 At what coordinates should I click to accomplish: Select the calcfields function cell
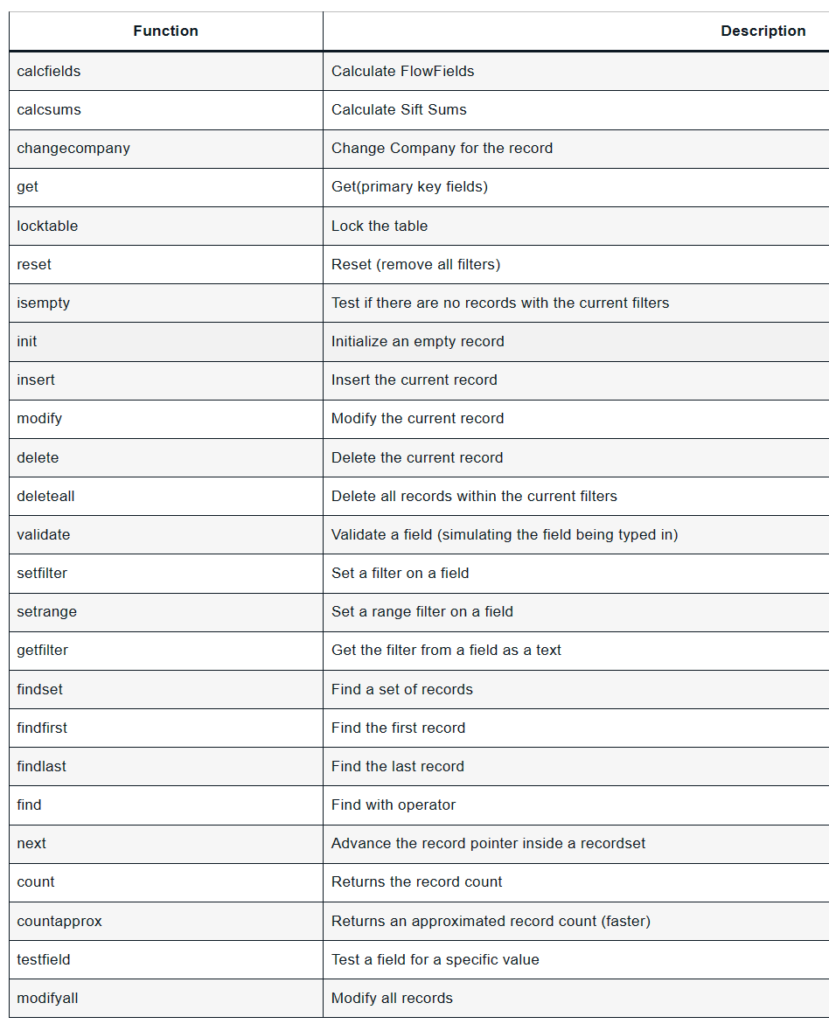(x=49, y=71)
